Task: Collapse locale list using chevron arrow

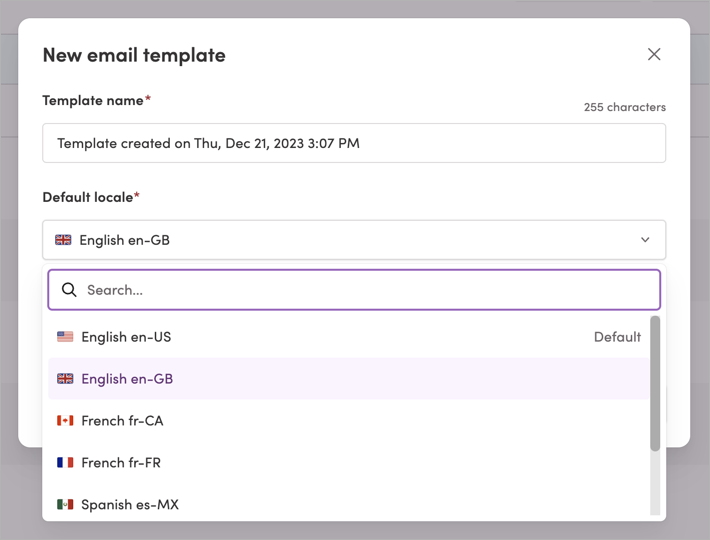Action: tap(645, 240)
